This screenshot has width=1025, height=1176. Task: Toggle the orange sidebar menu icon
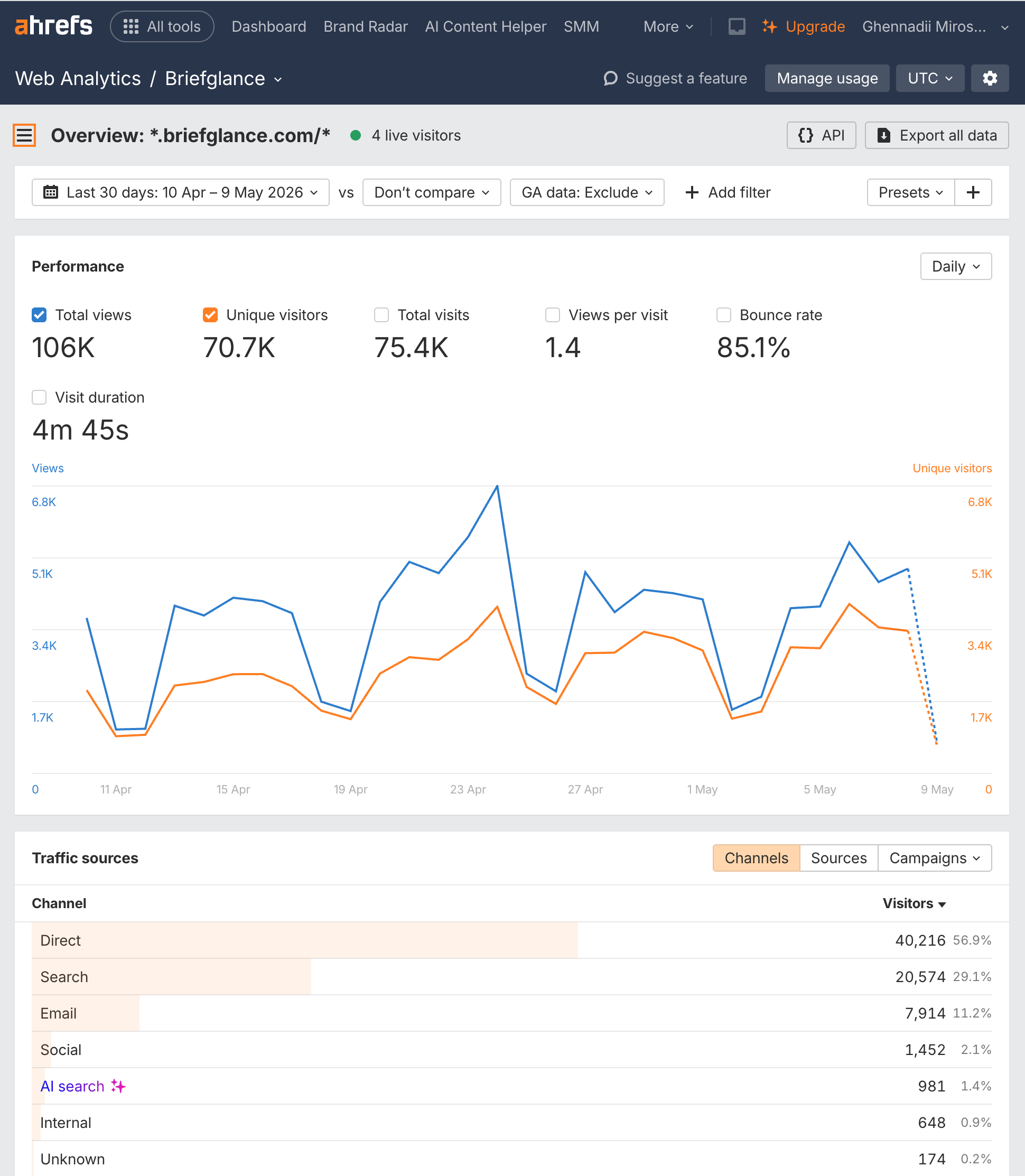25,136
